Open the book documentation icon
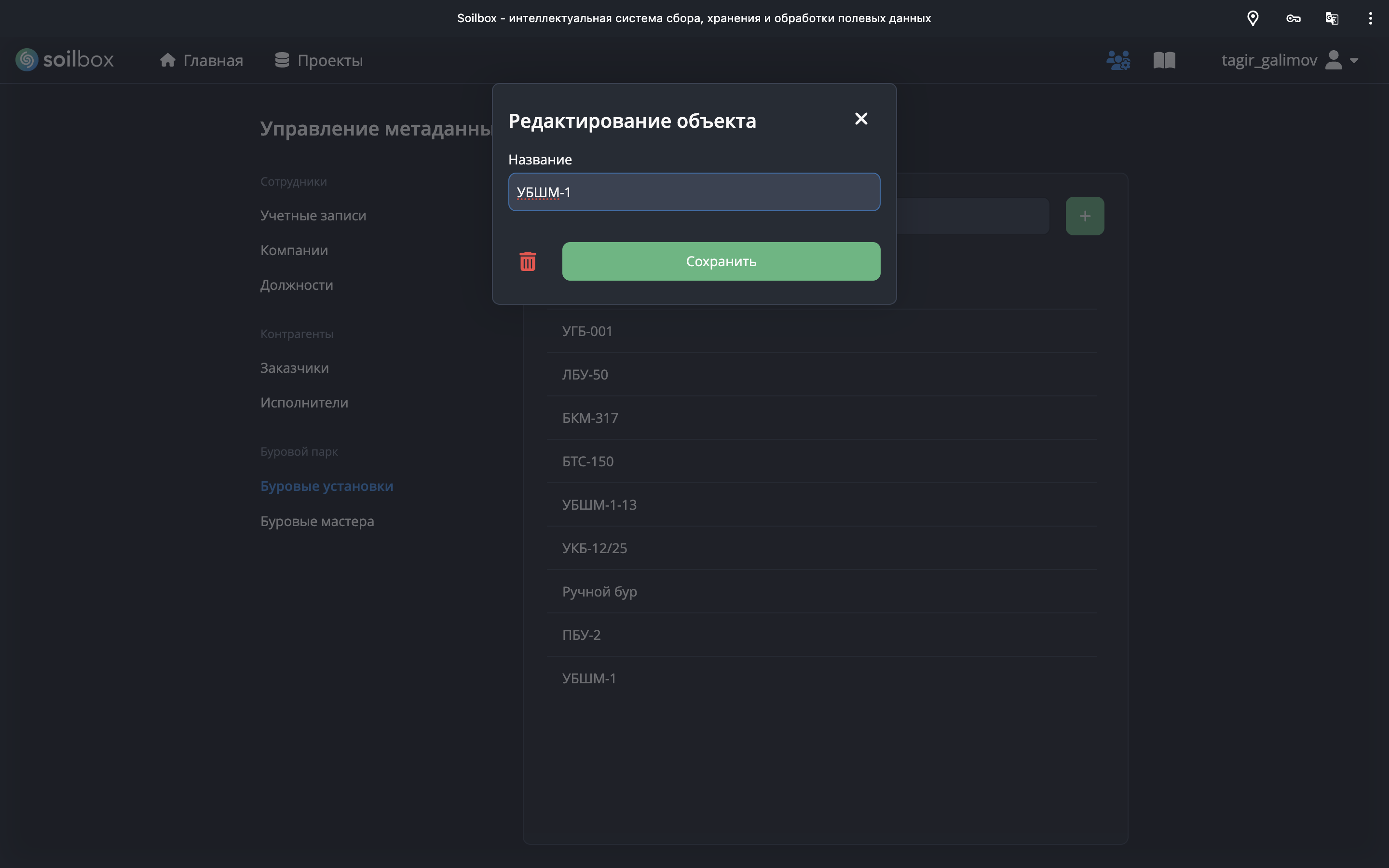 [1164, 60]
